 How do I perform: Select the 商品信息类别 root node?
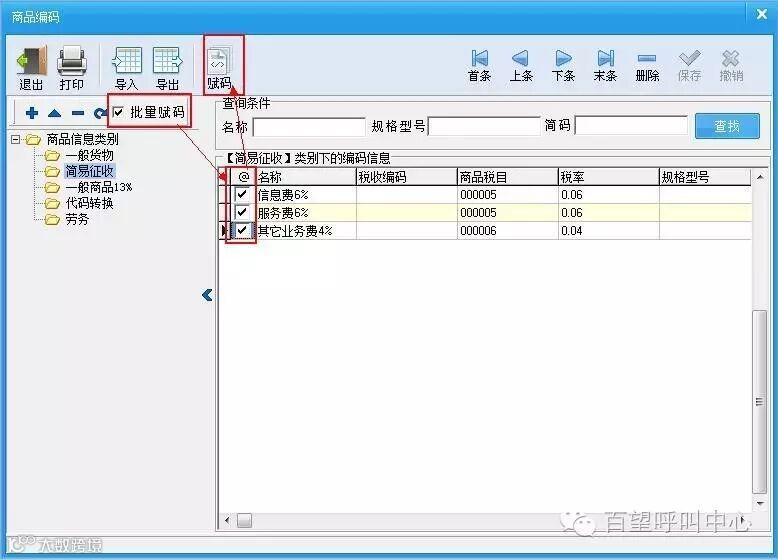82,139
